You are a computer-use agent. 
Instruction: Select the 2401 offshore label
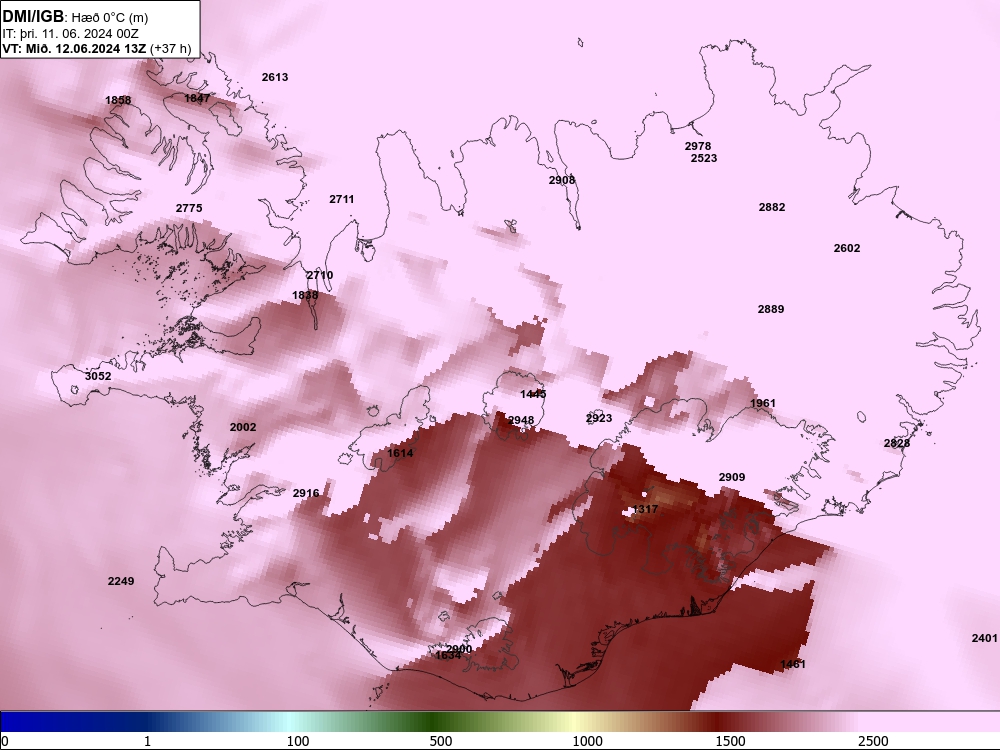pyautogui.click(x=985, y=638)
